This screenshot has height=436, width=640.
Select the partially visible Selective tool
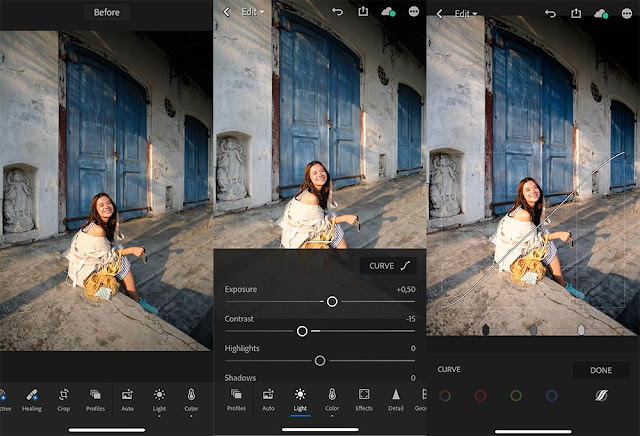click(4, 400)
